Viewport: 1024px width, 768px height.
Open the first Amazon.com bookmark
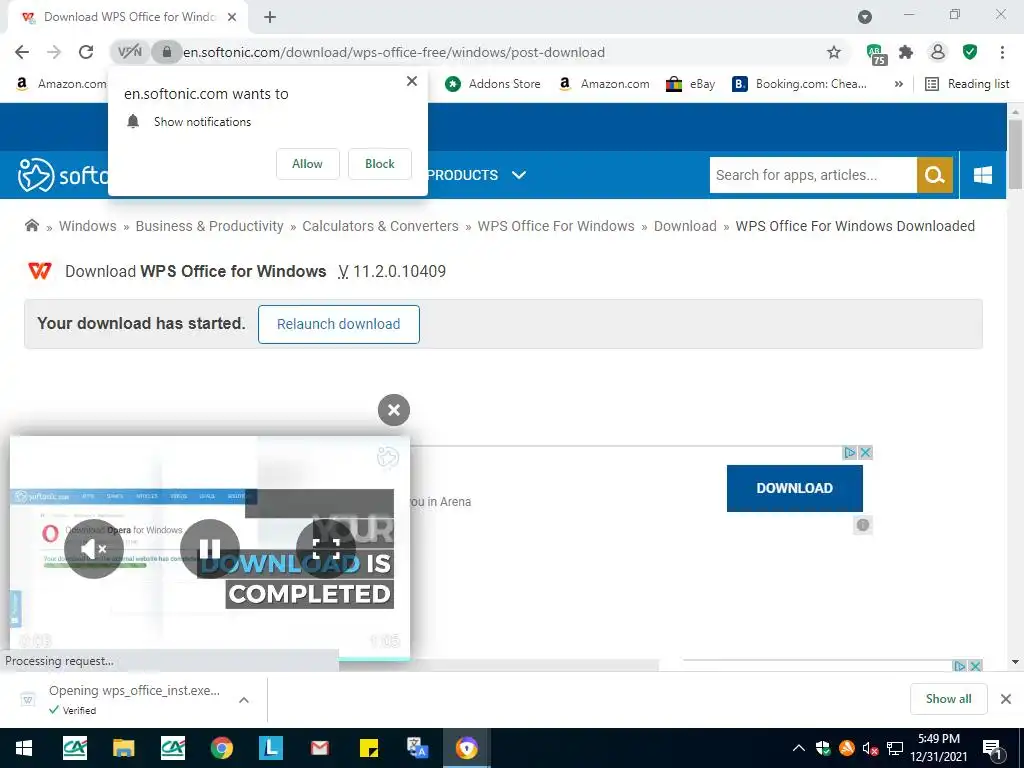click(61, 84)
